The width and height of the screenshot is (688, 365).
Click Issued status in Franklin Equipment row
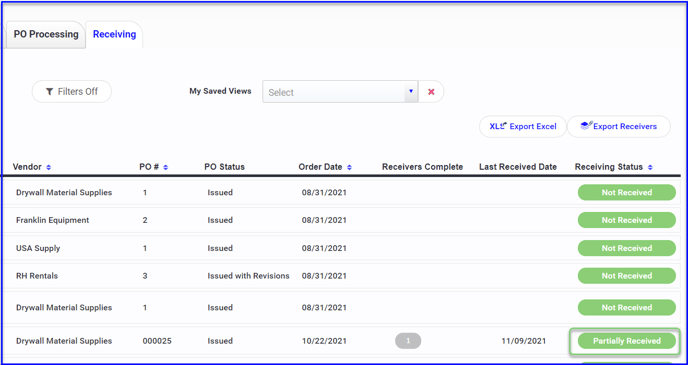pyautogui.click(x=220, y=220)
